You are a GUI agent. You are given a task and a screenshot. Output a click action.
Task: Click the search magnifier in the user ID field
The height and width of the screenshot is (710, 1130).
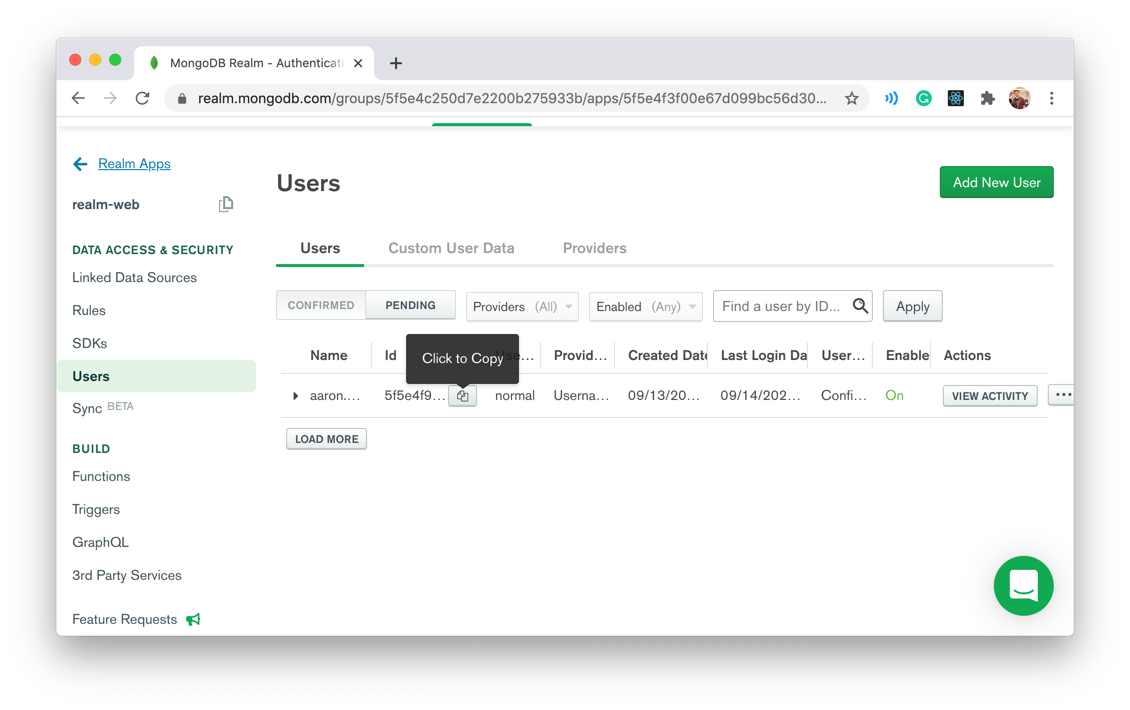pos(860,306)
